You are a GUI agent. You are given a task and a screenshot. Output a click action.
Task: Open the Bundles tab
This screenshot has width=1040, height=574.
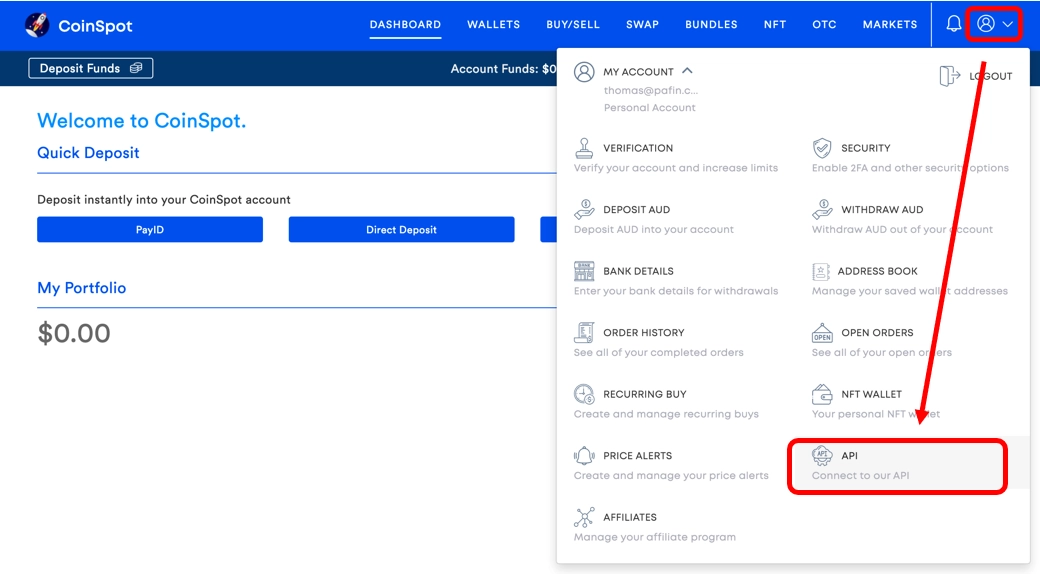tap(711, 25)
